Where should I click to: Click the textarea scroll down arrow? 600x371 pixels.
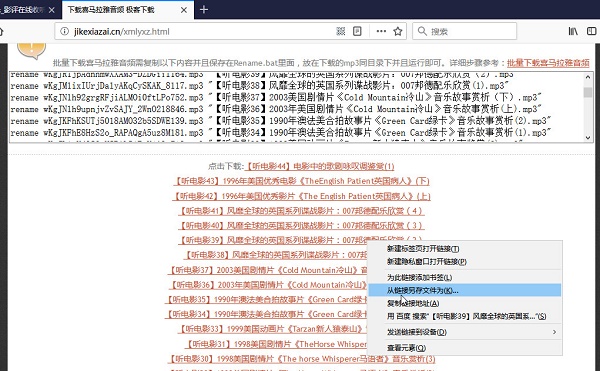[588, 138]
